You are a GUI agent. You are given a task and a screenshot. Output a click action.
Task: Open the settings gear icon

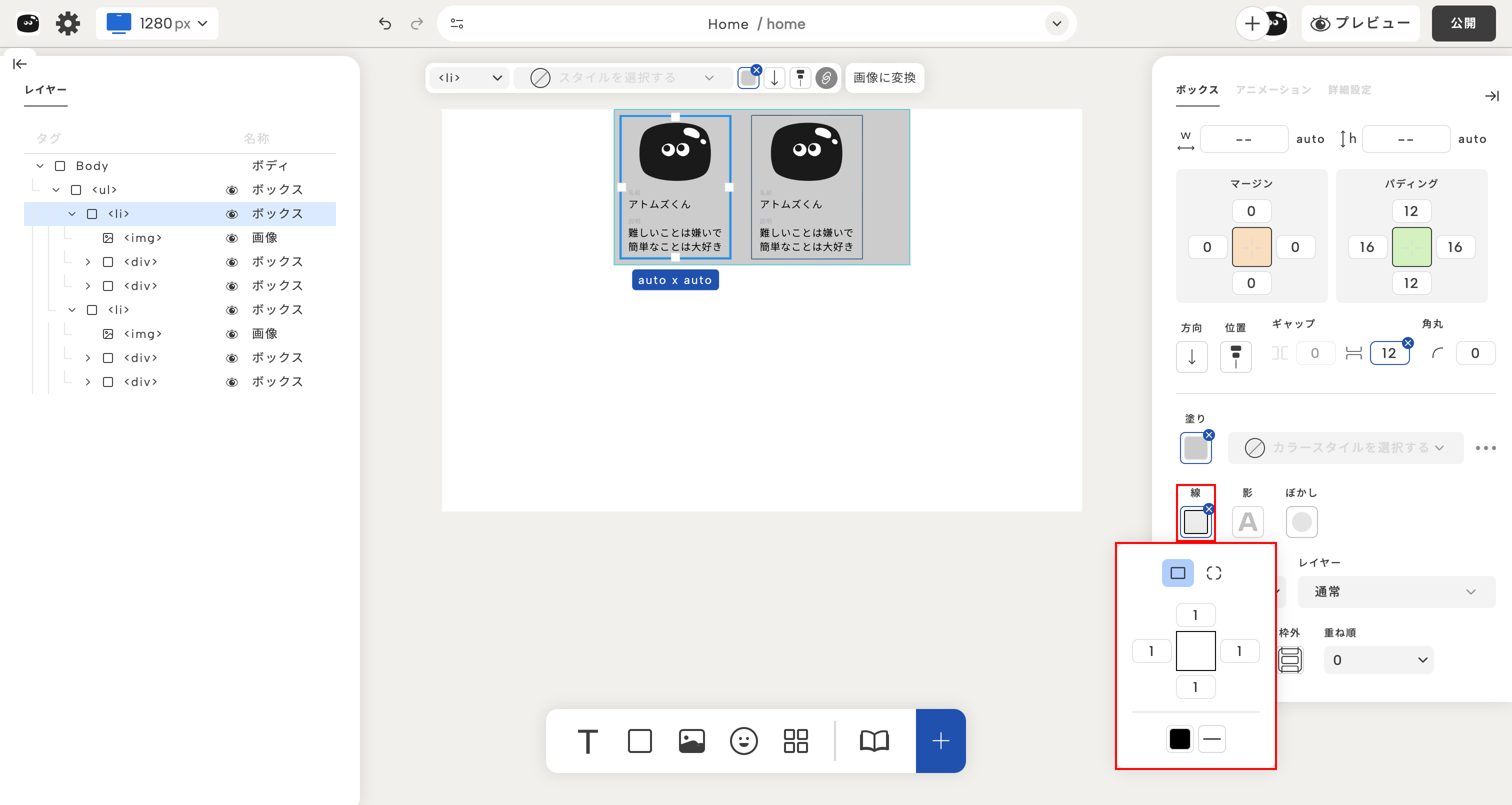67,23
